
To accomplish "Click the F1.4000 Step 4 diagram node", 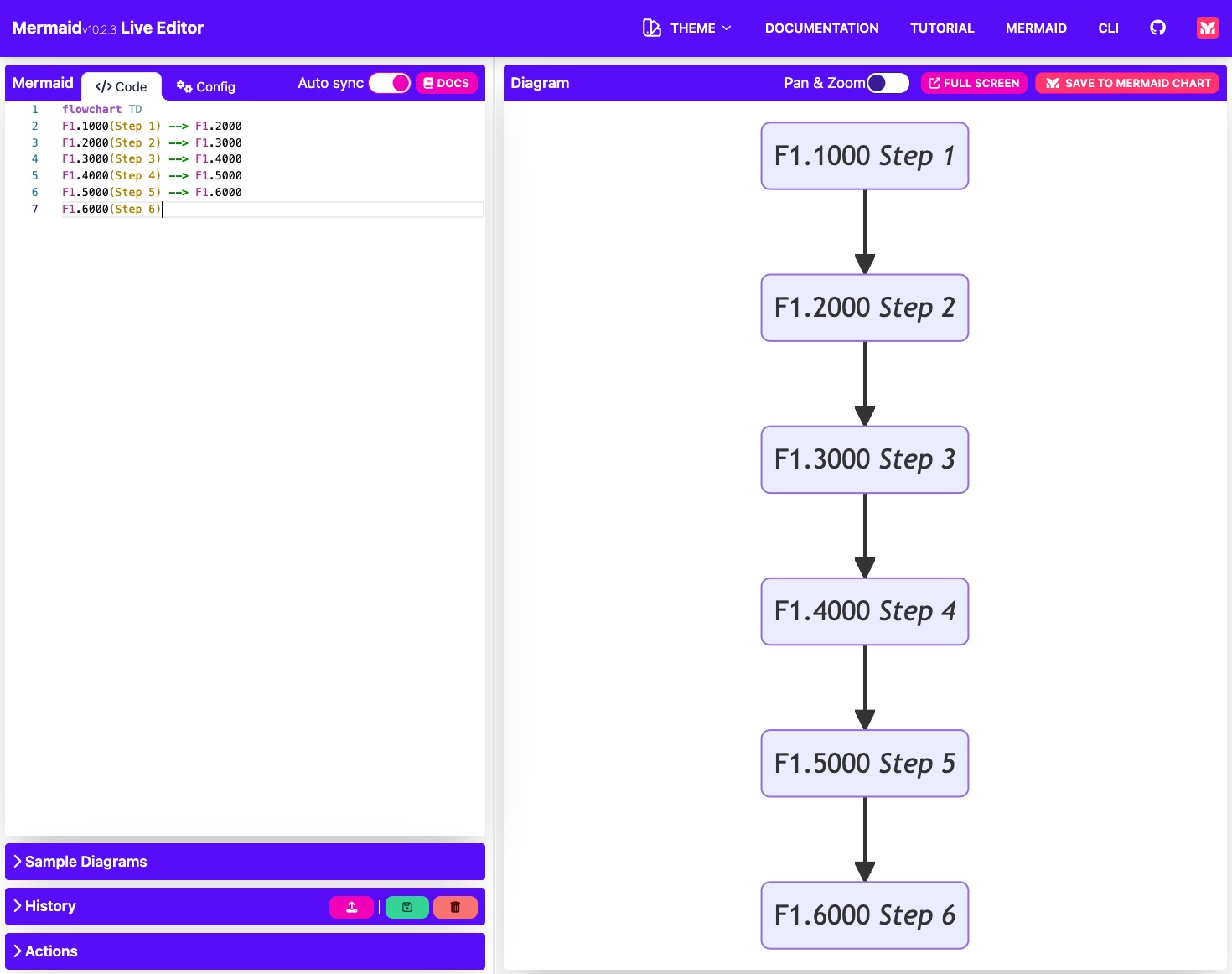I will point(865,611).
